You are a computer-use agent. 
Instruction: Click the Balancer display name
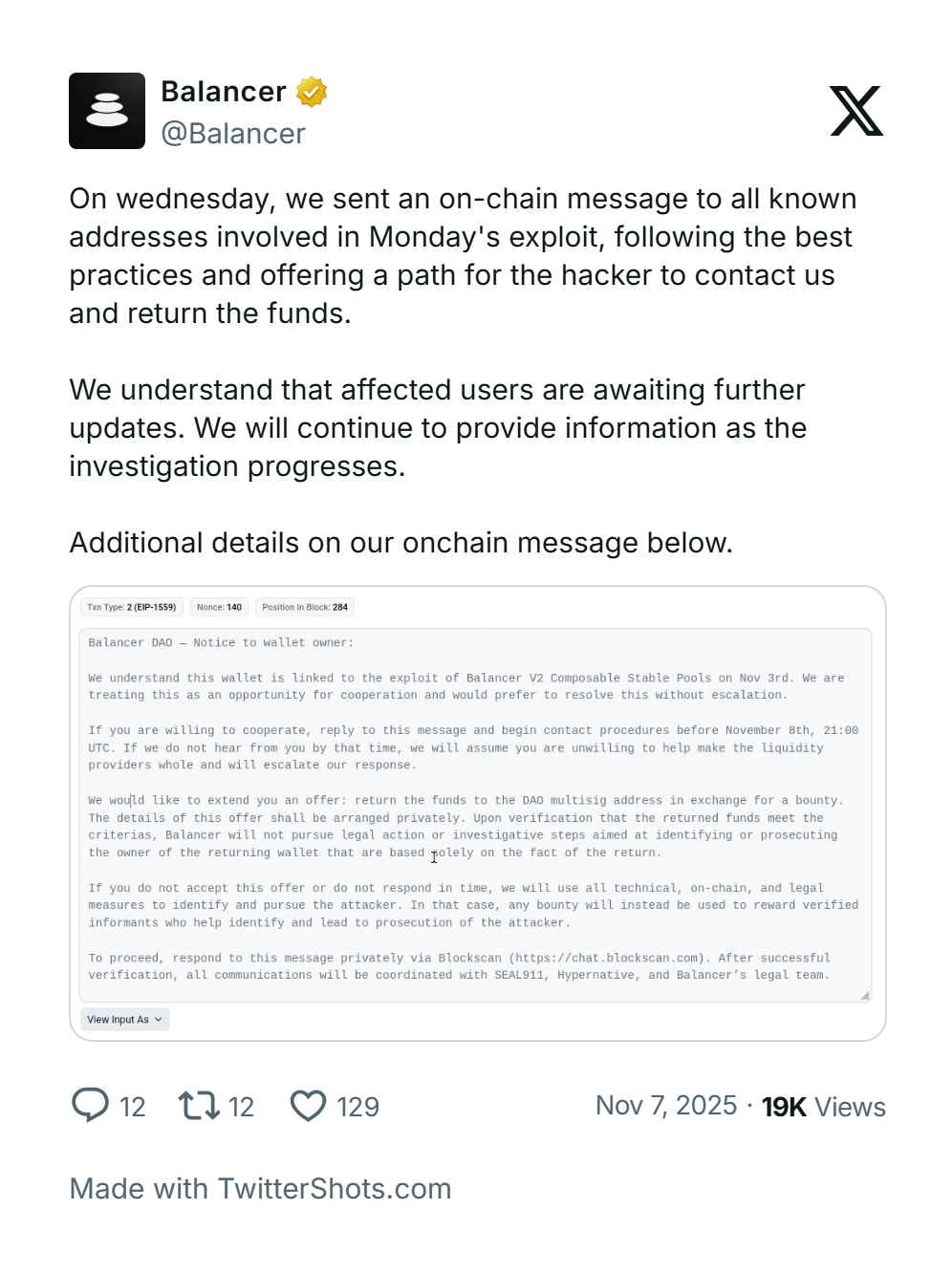(224, 92)
